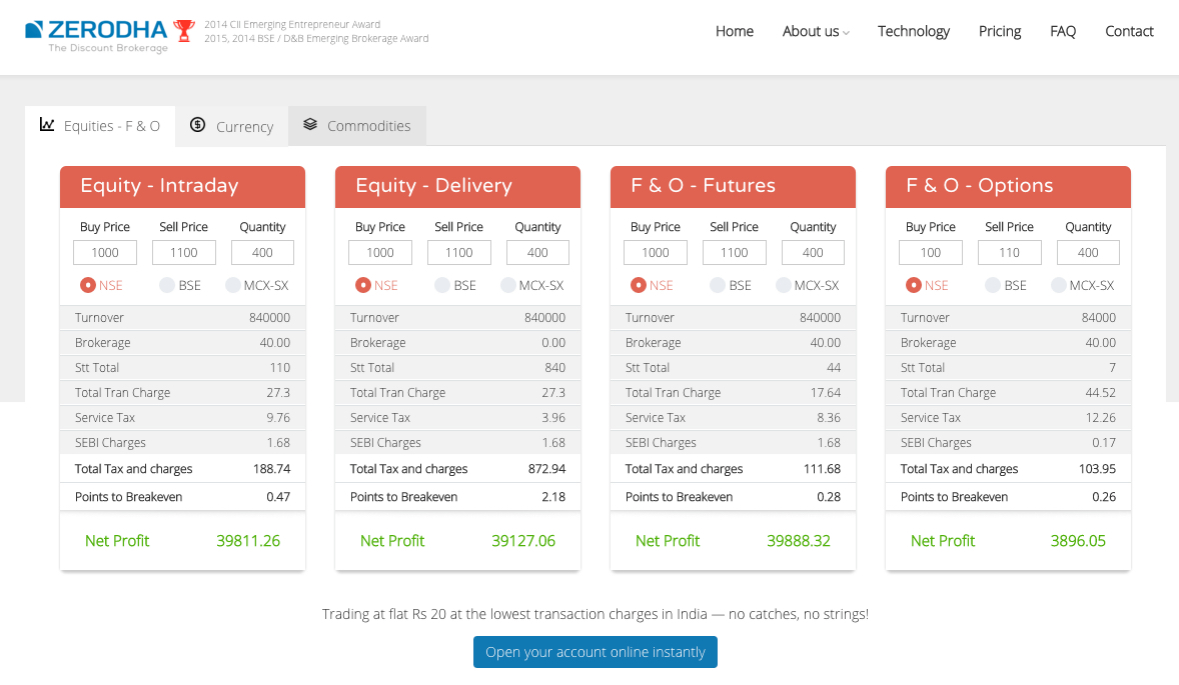Click Equity Delivery Brokerage value 0.00
1179x685 pixels.
coord(553,342)
